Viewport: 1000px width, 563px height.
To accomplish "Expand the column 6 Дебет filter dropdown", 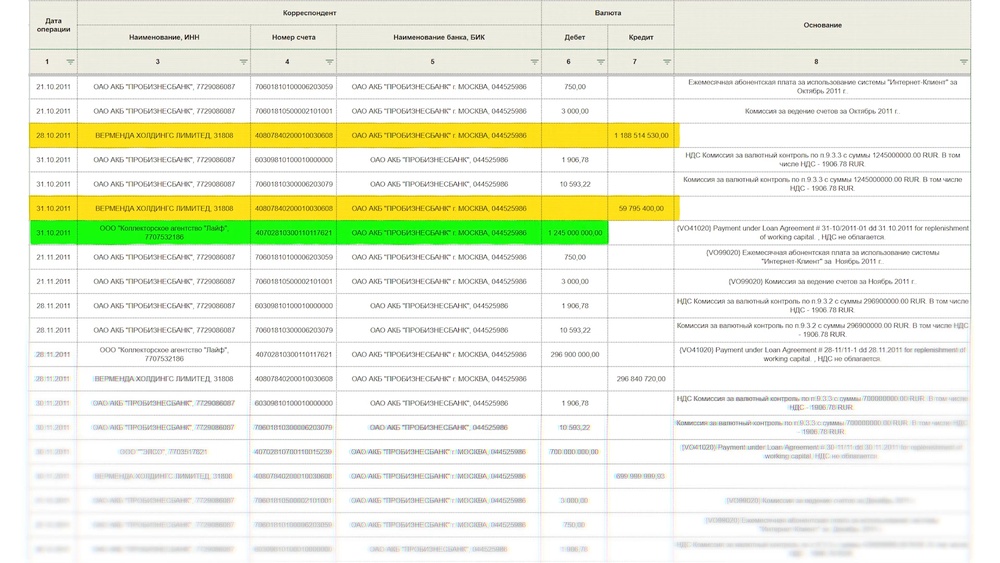I will point(600,62).
